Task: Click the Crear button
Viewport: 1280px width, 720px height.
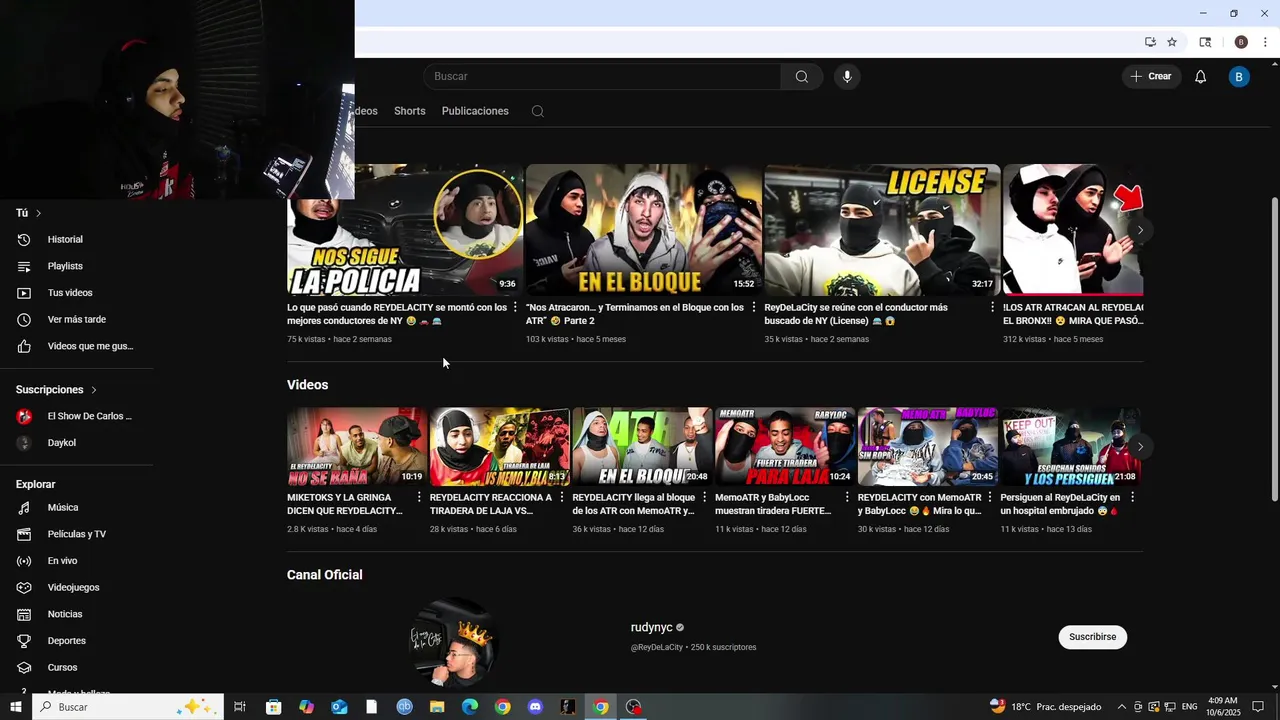Action: point(1151,77)
